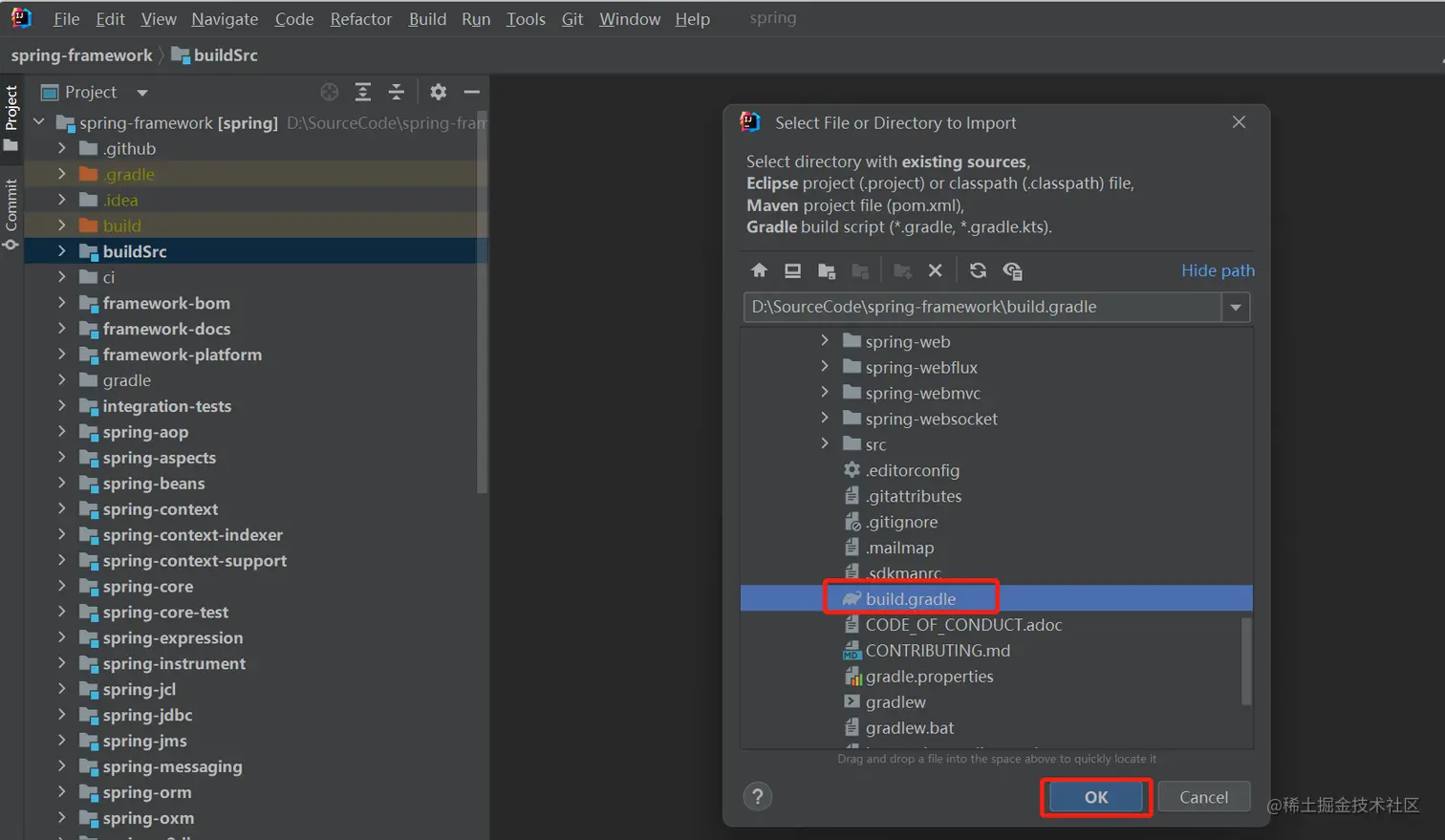Screen dimensions: 1445x840
Task: Click the file path input field
Action: tap(982, 307)
